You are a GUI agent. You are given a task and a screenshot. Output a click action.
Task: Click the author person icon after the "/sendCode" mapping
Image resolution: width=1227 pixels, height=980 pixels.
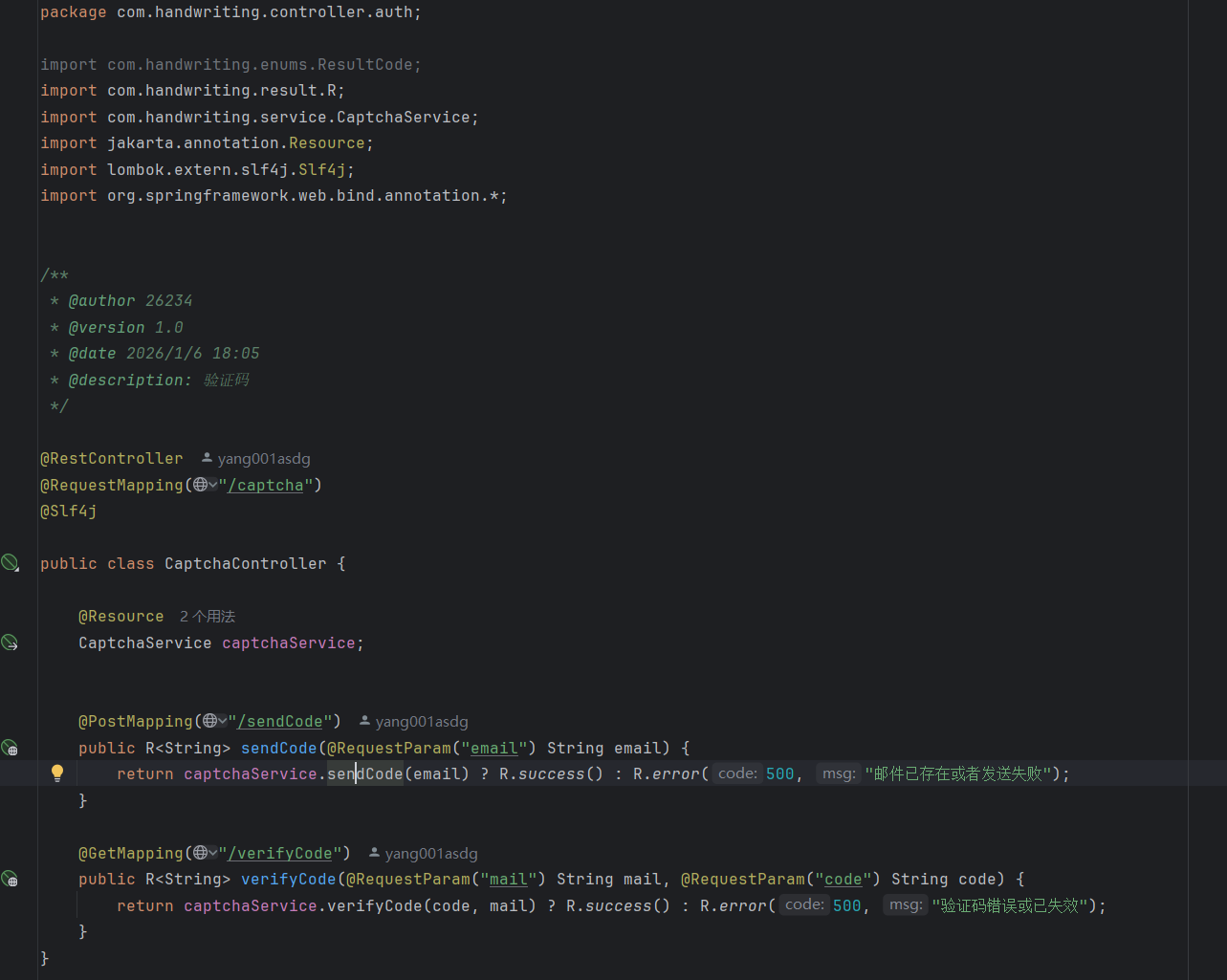(364, 721)
